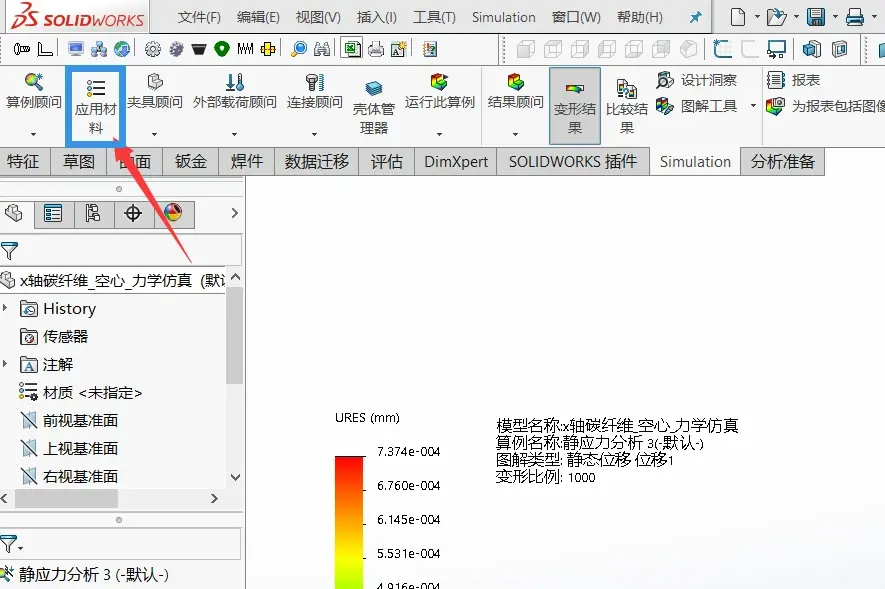The image size is (885, 589).
Task: Click the screen with arrows toolbar icon
Action: [777, 49]
